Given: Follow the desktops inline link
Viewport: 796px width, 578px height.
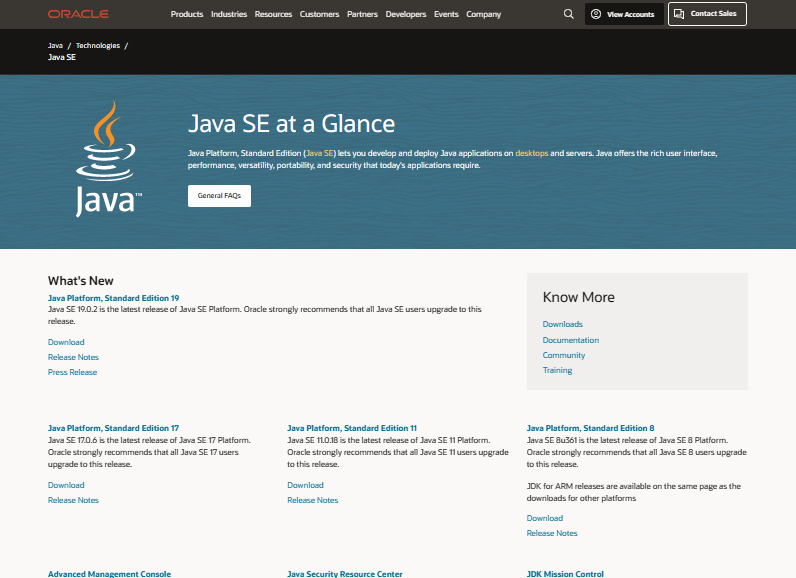Looking at the screenshot, I should [532, 153].
